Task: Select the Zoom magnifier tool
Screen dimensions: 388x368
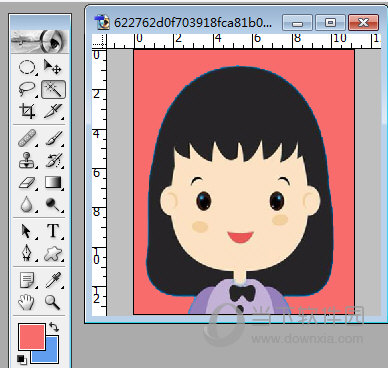Action: (53, 302)
